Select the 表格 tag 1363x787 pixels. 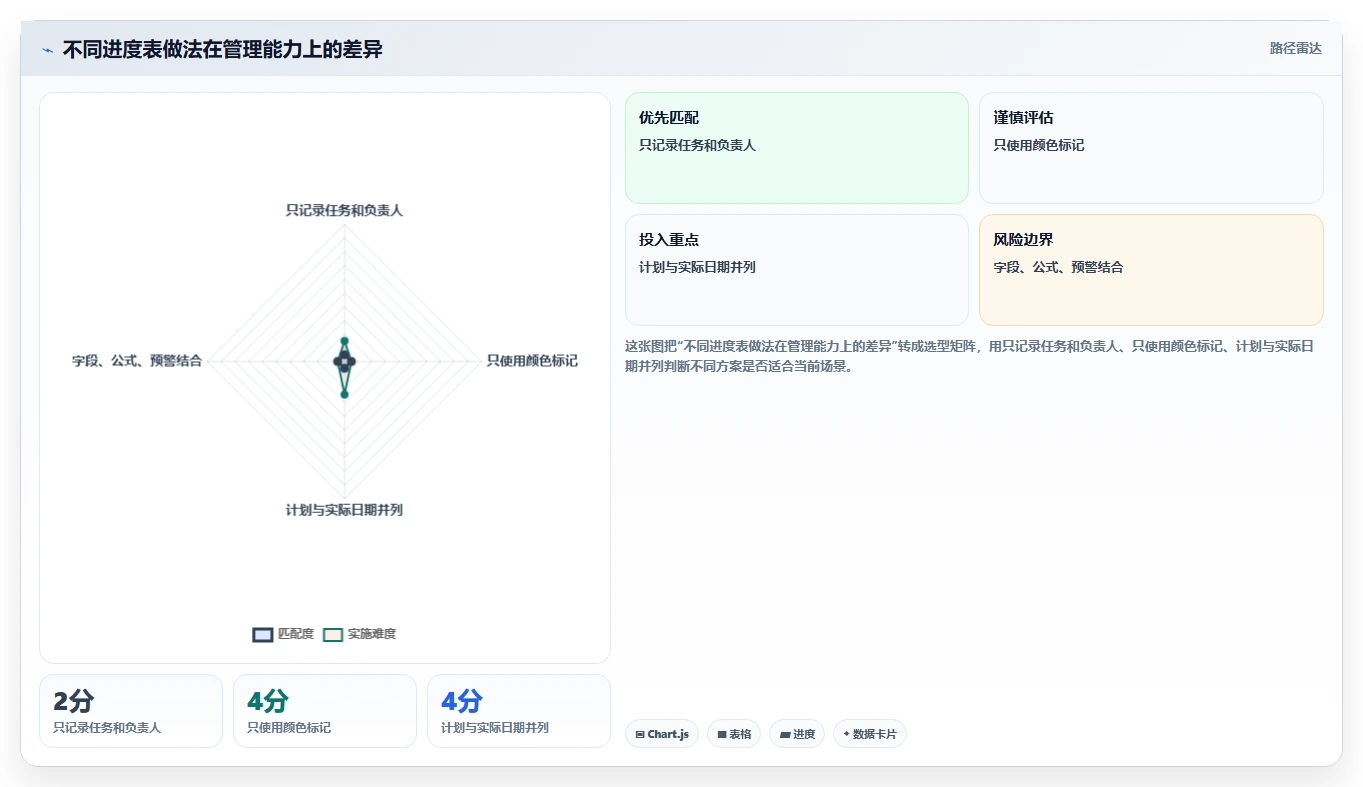(x=734, y=734)
